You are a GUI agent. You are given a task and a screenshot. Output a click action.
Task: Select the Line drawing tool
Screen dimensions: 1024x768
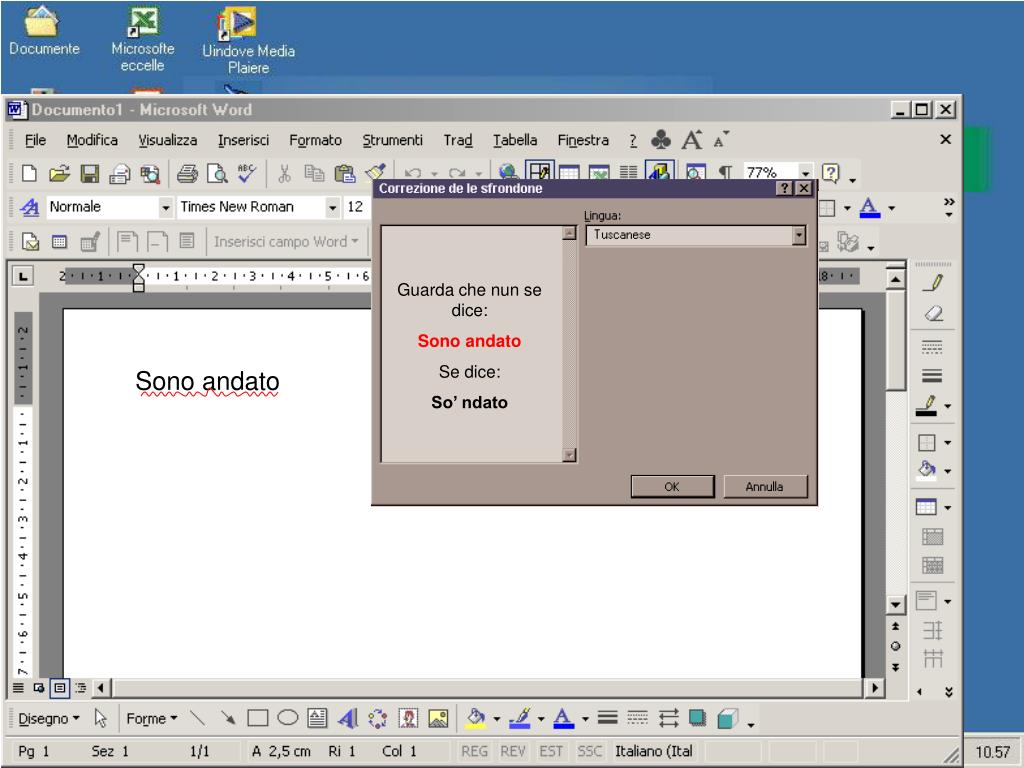pos(197,718)
